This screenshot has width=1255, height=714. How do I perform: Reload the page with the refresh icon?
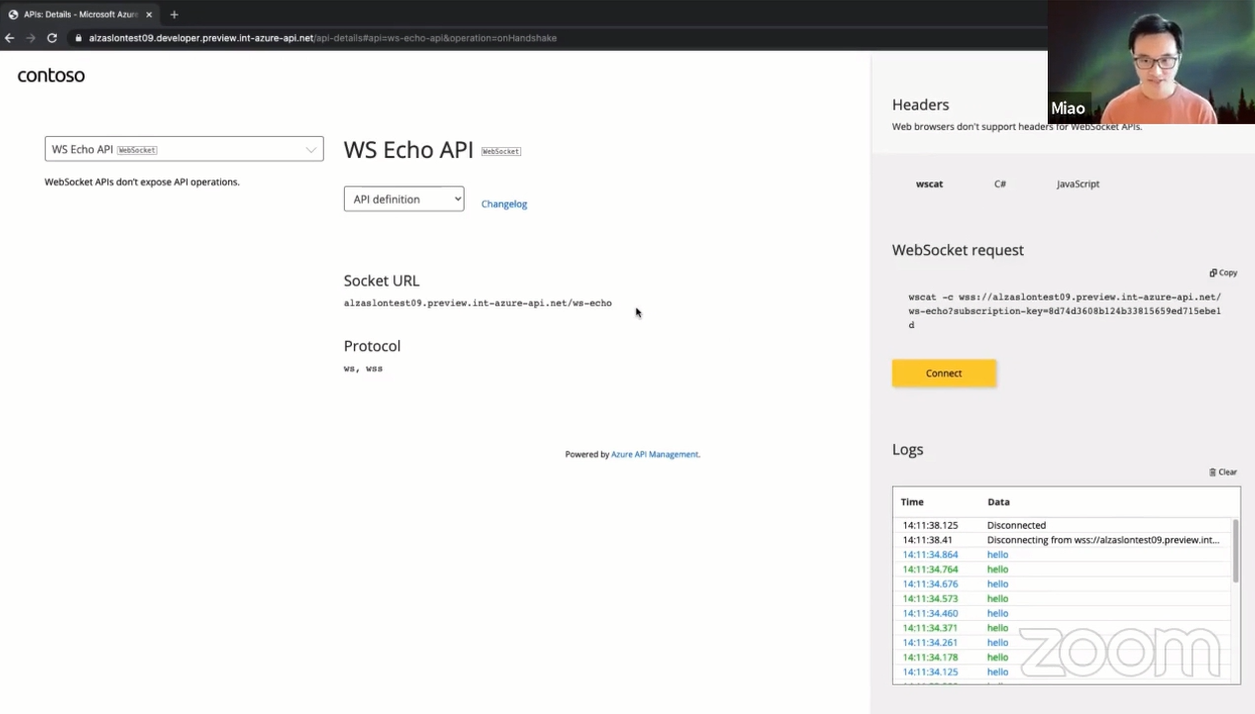pos(52,38)
